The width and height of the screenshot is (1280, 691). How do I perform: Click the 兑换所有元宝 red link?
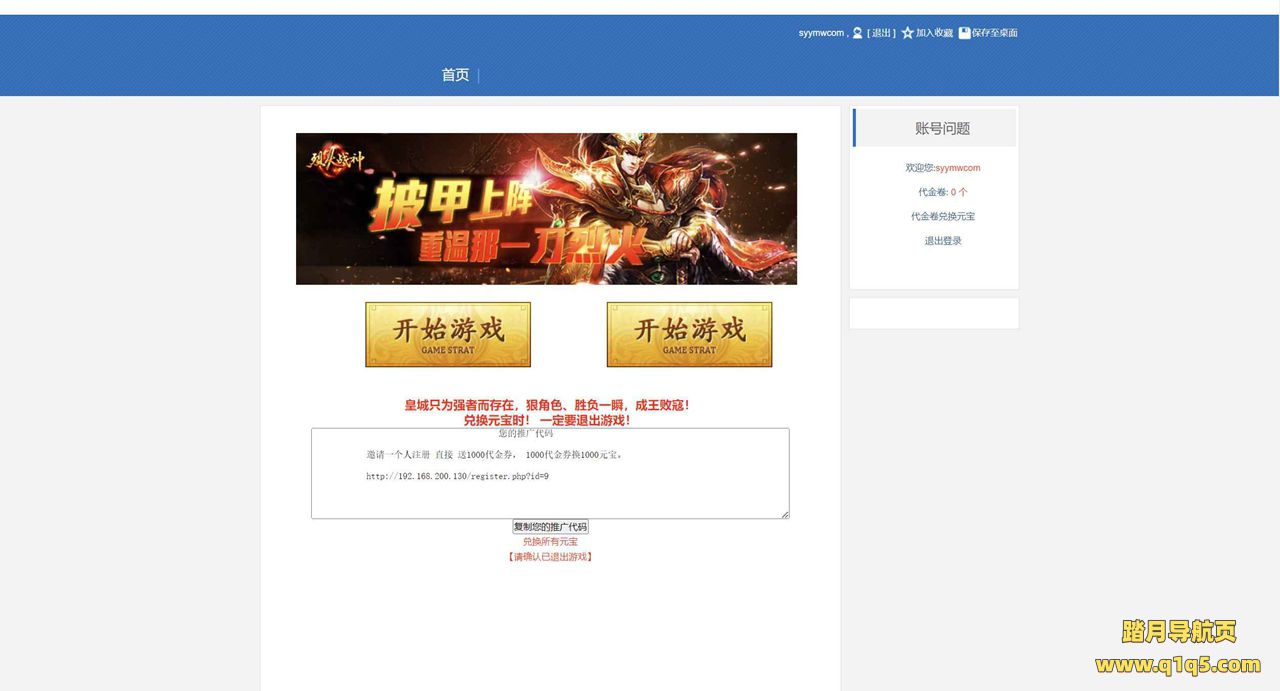point(550,542)
